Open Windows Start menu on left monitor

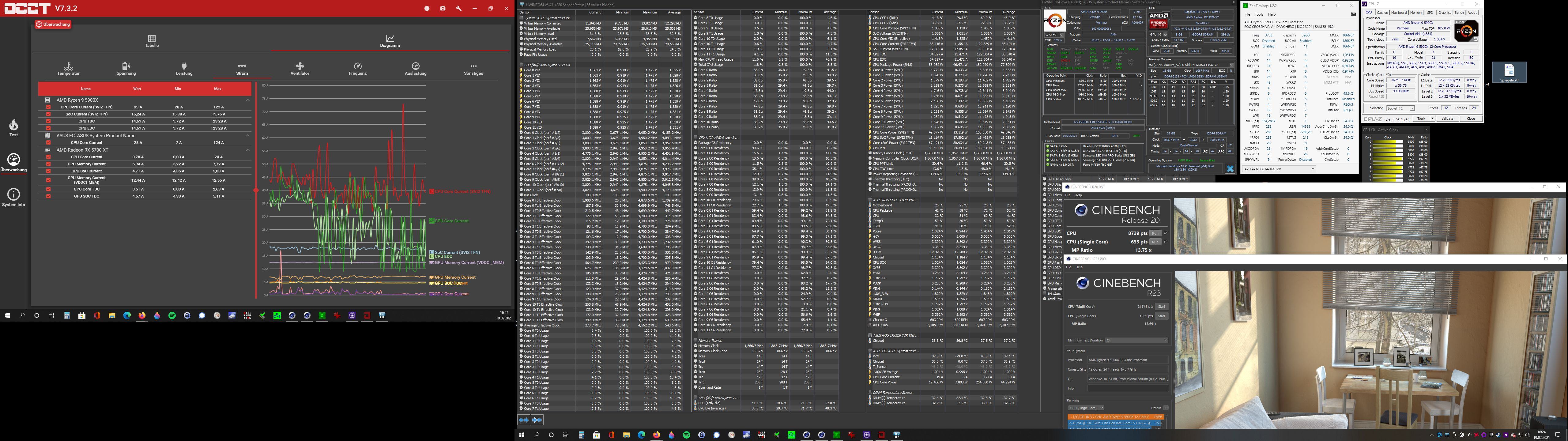click(x=7, y=315)
